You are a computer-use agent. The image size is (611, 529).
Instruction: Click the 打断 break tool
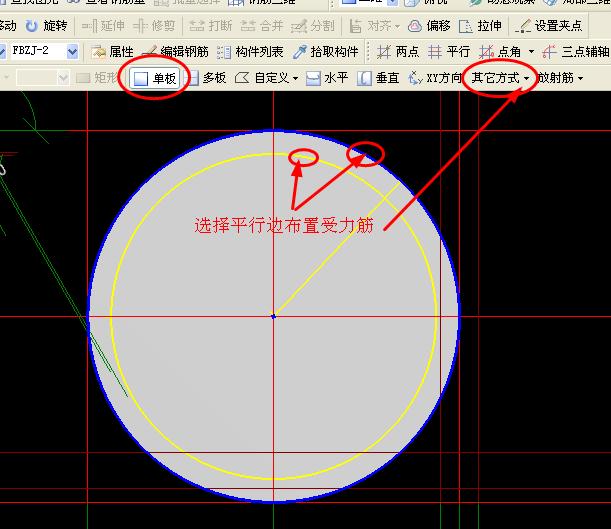coord(210,26)
